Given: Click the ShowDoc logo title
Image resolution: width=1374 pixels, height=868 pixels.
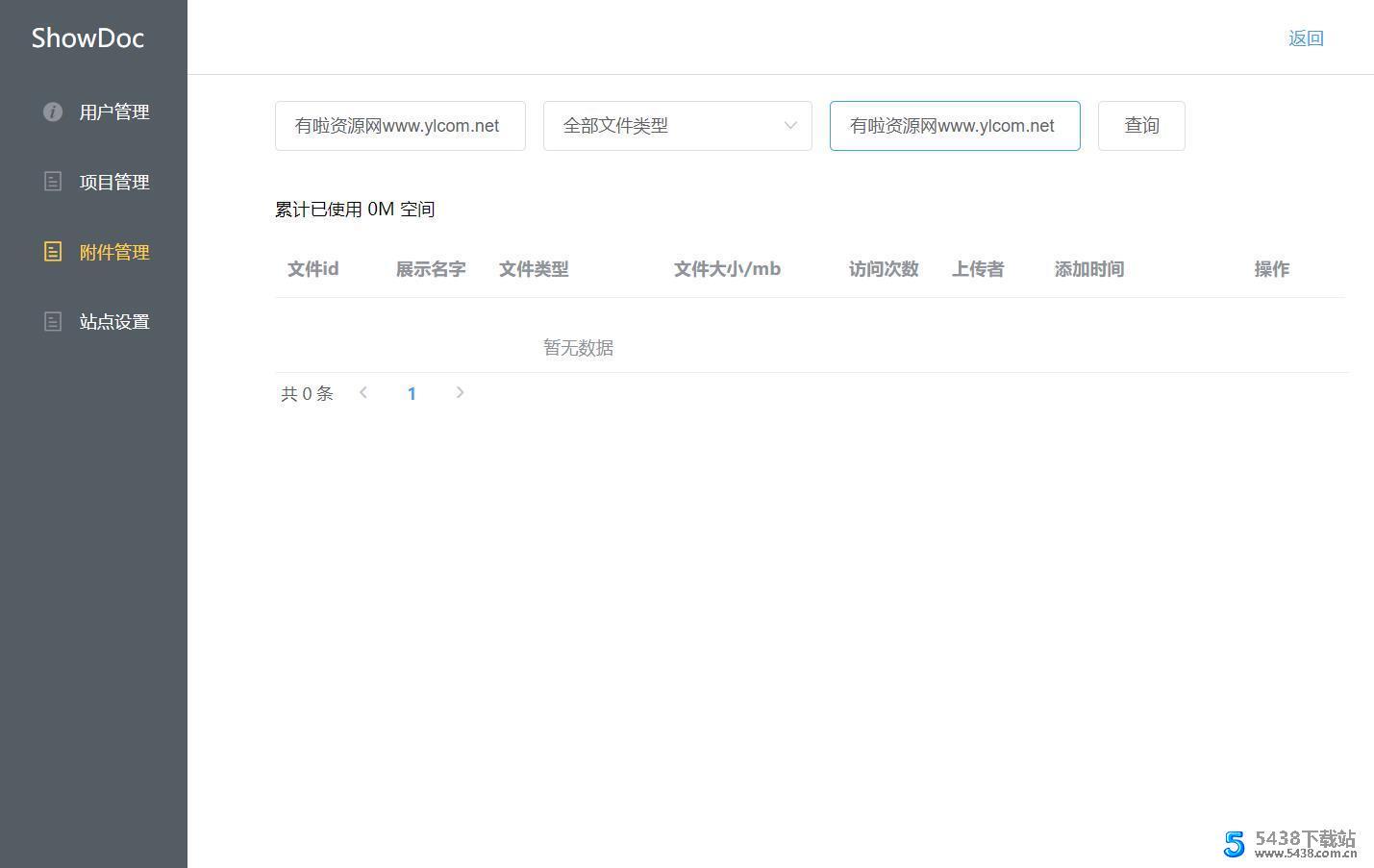Looking at the screenshot, I should coord(87,38).
